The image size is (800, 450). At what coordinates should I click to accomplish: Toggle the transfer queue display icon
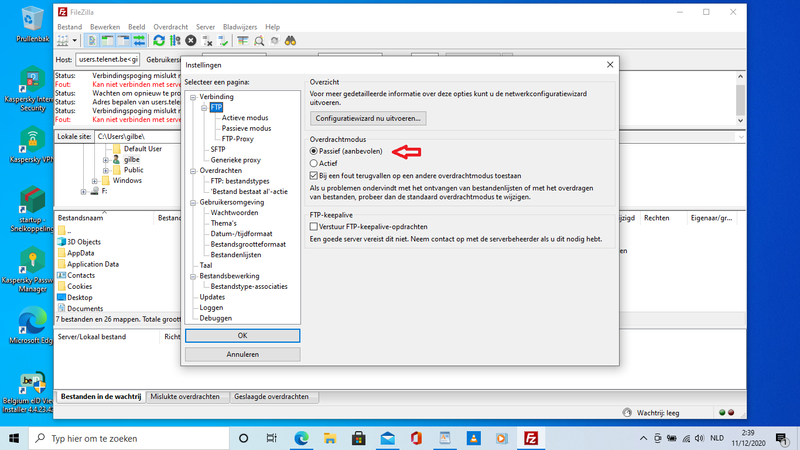(137, 41)
